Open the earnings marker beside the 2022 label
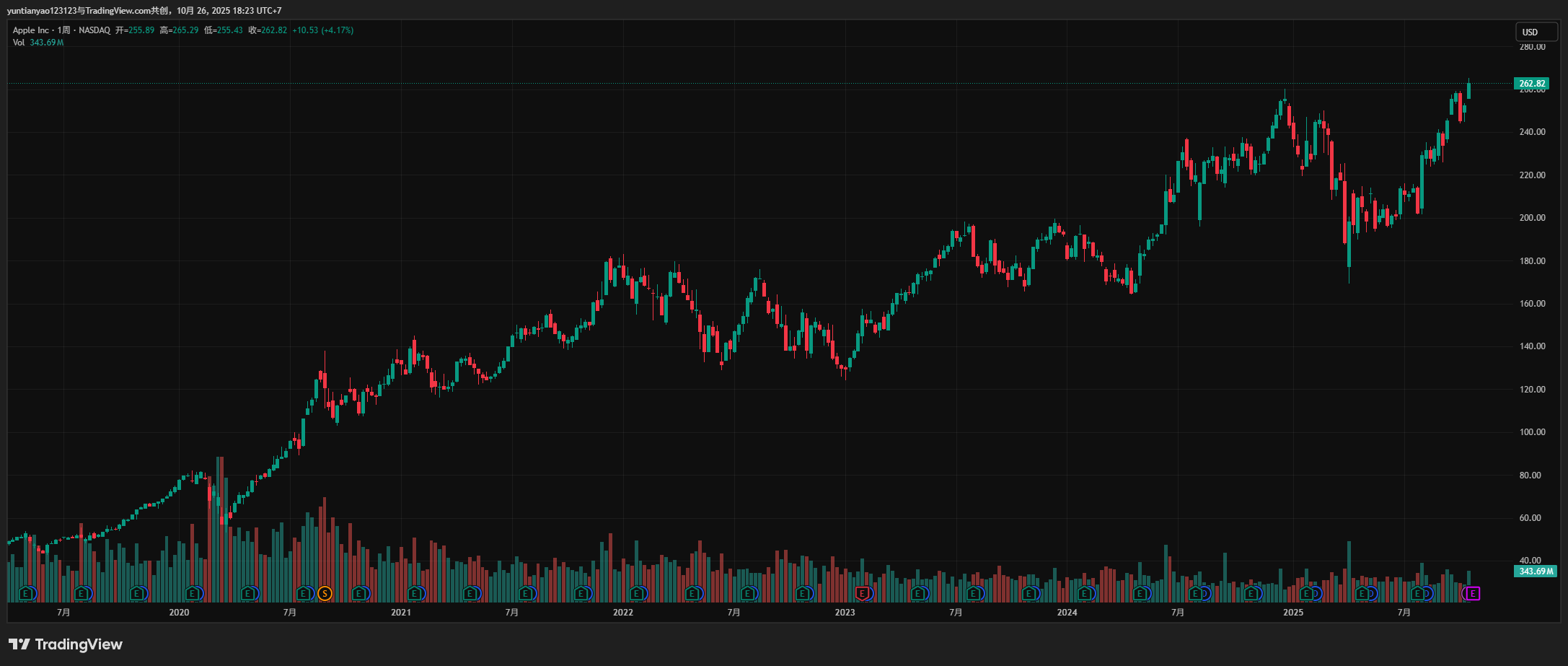This screenshot has width=1568, height=666. pyautogui.click(x=638, y=594)
